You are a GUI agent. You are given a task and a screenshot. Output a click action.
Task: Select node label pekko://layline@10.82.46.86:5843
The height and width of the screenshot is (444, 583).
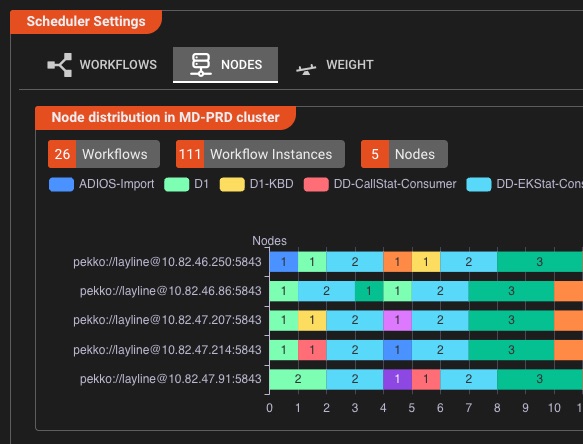pyautogui.click(x=171, y=291)
